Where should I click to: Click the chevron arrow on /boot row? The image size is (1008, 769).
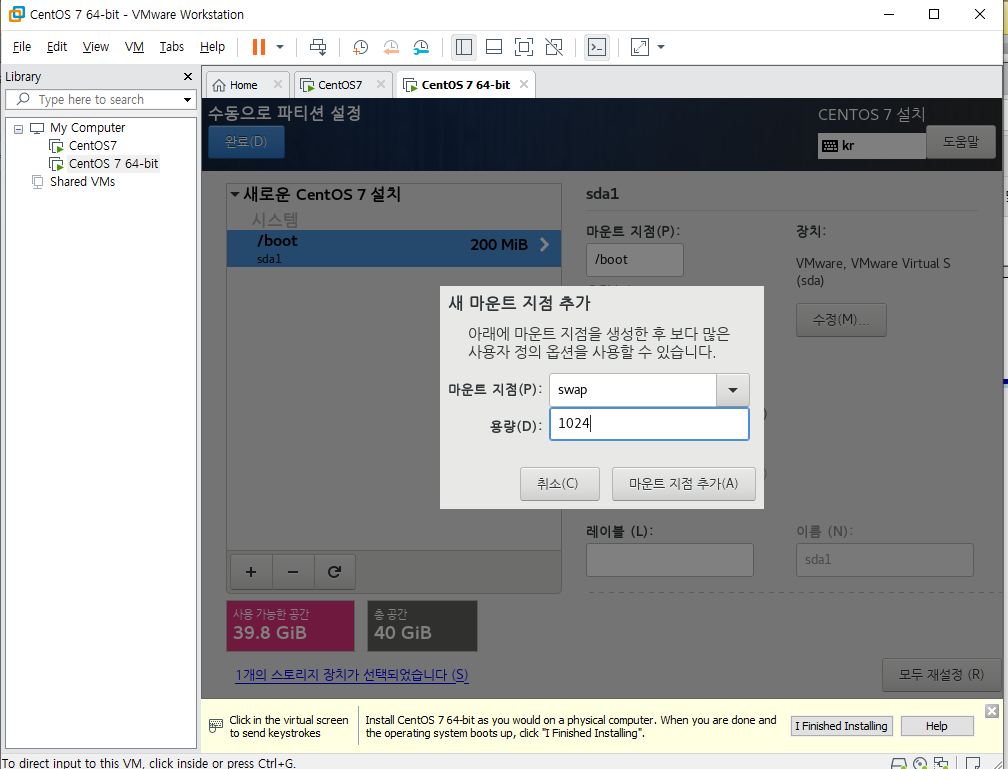[x=544, y=244]
